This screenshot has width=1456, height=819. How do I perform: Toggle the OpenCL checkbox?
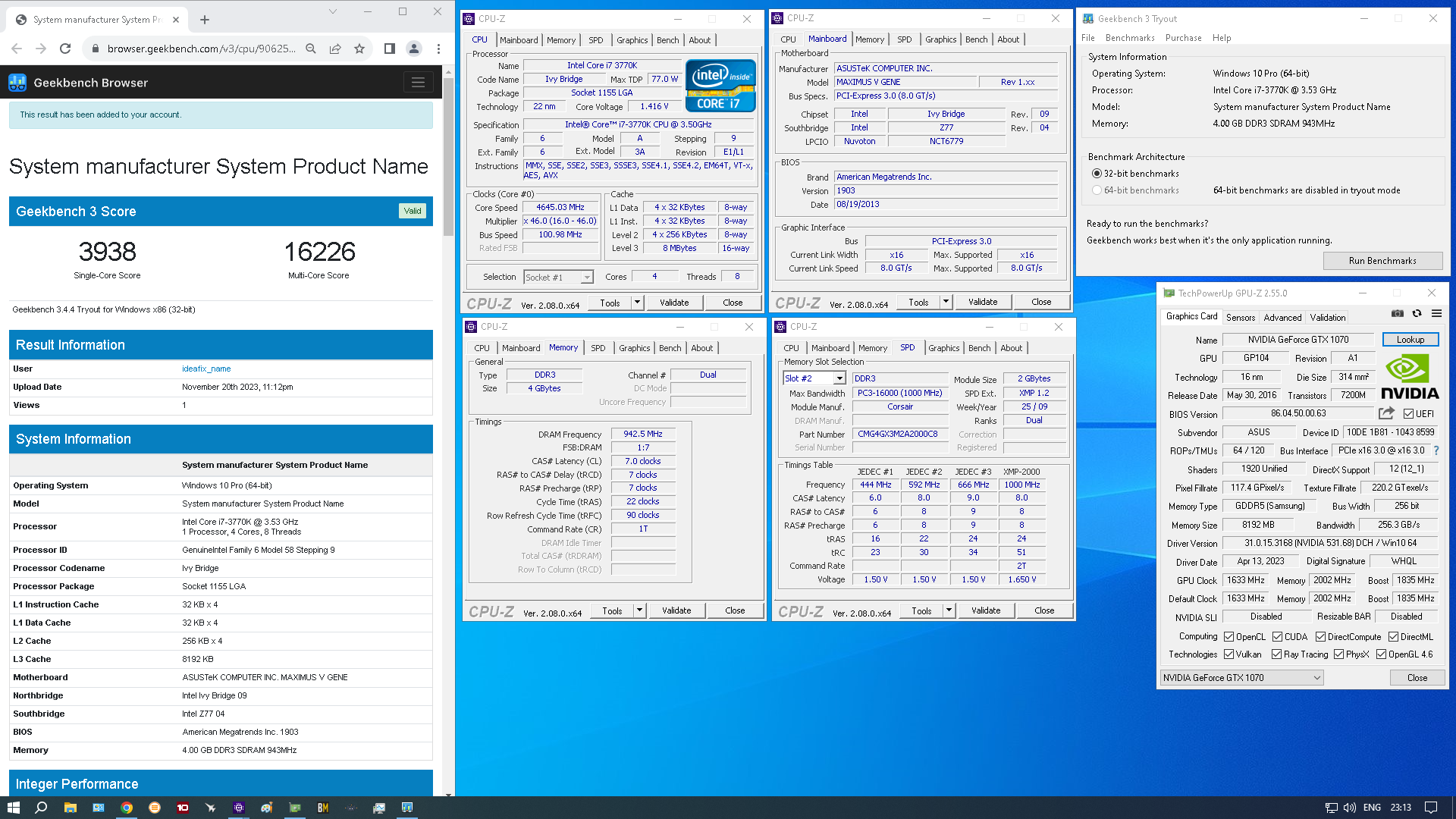[1228, 637]
